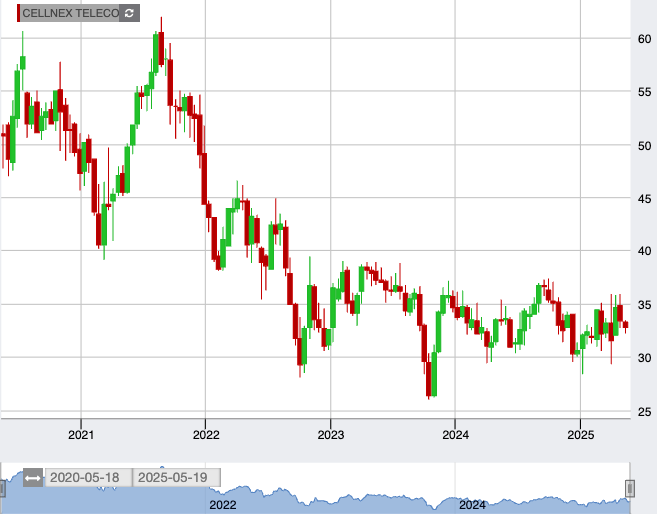Click the 55 price axis label

644,92
